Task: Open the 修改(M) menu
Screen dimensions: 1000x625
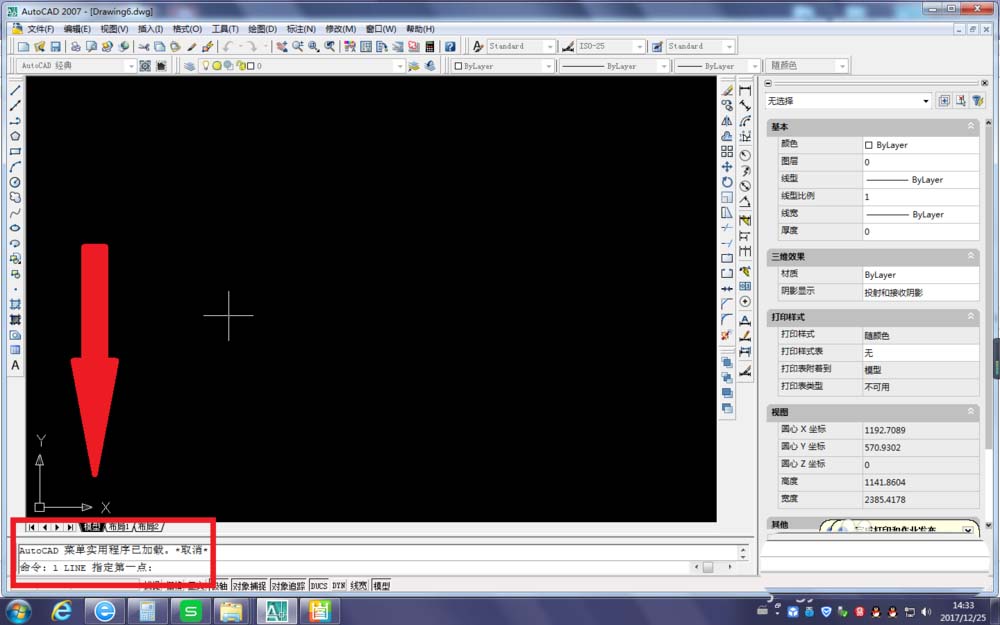Action: pyautogui.click(x=341, y=29)
